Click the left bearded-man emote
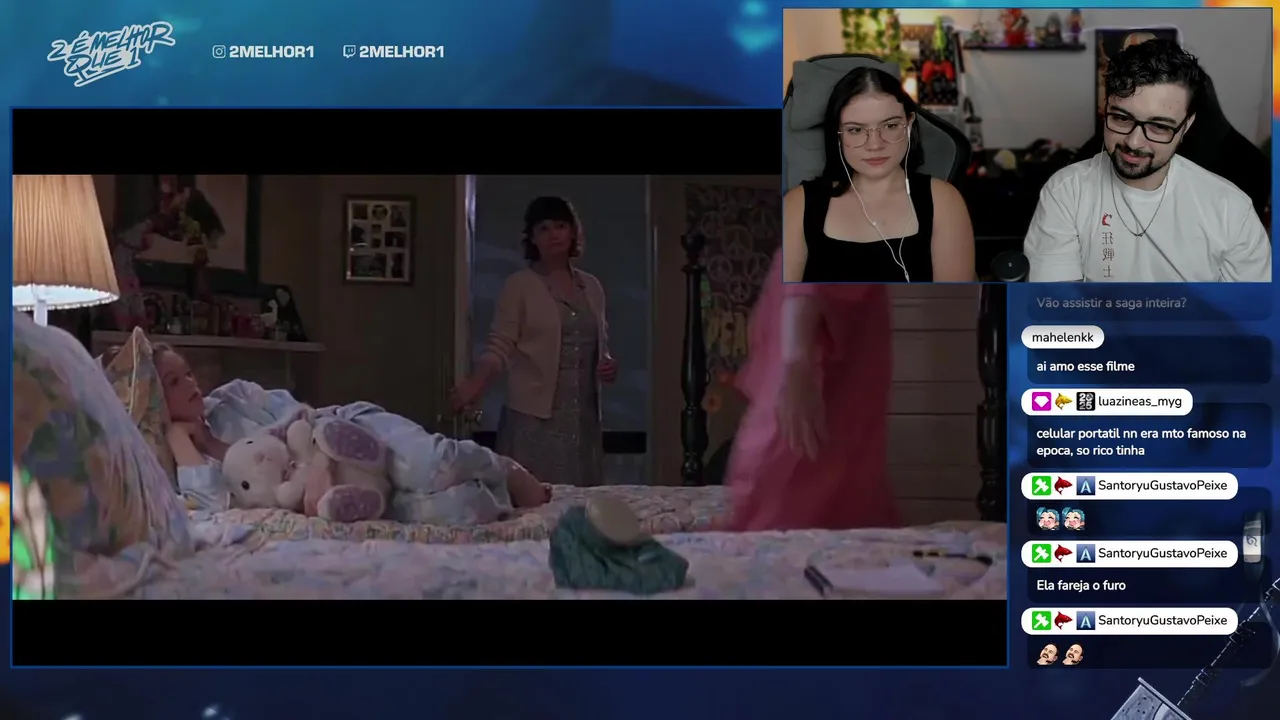The height and width of the screenshot is (720, 1280). 1048,655
